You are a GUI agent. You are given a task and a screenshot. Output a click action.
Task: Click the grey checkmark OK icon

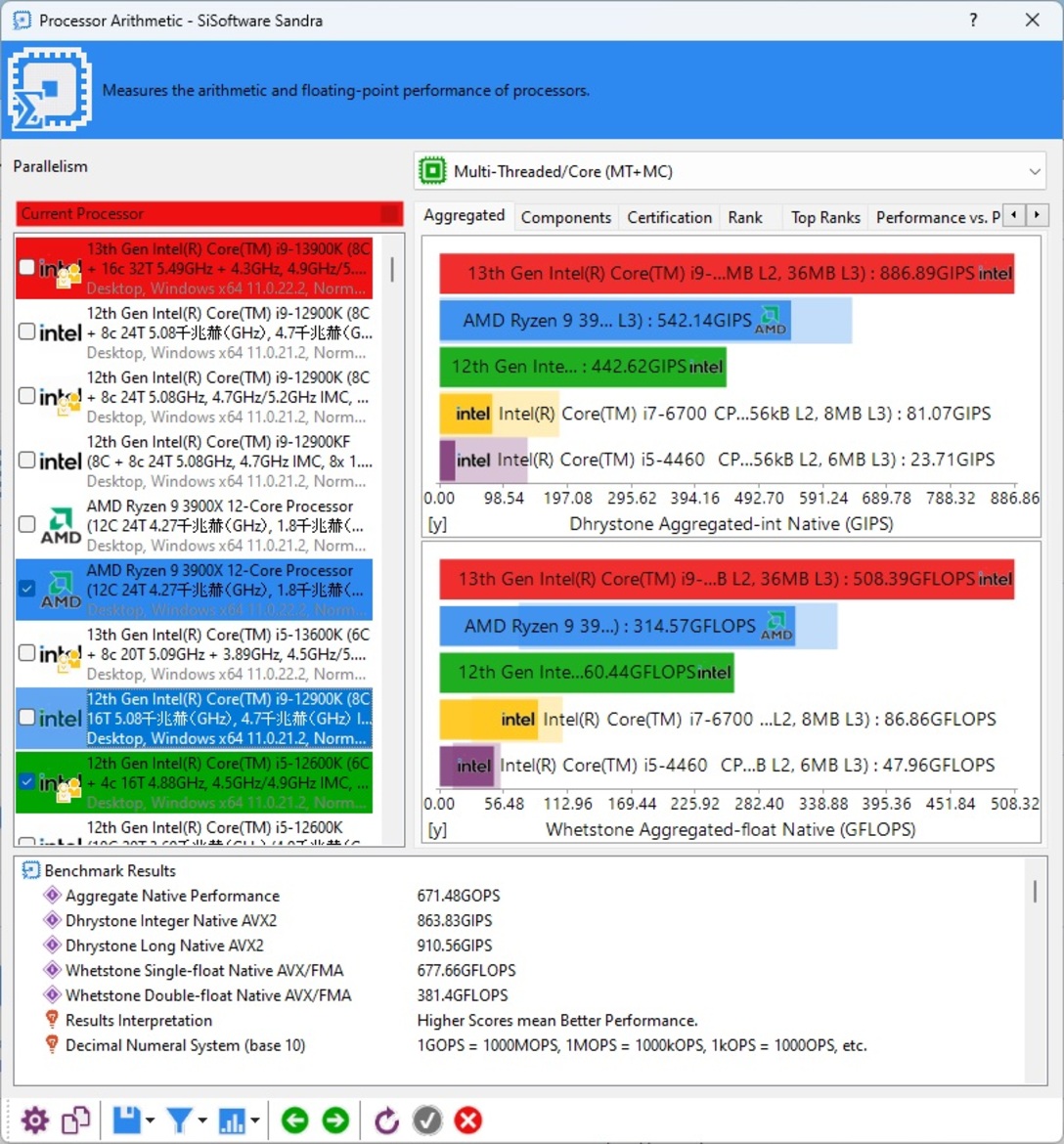coord(427,1120)
